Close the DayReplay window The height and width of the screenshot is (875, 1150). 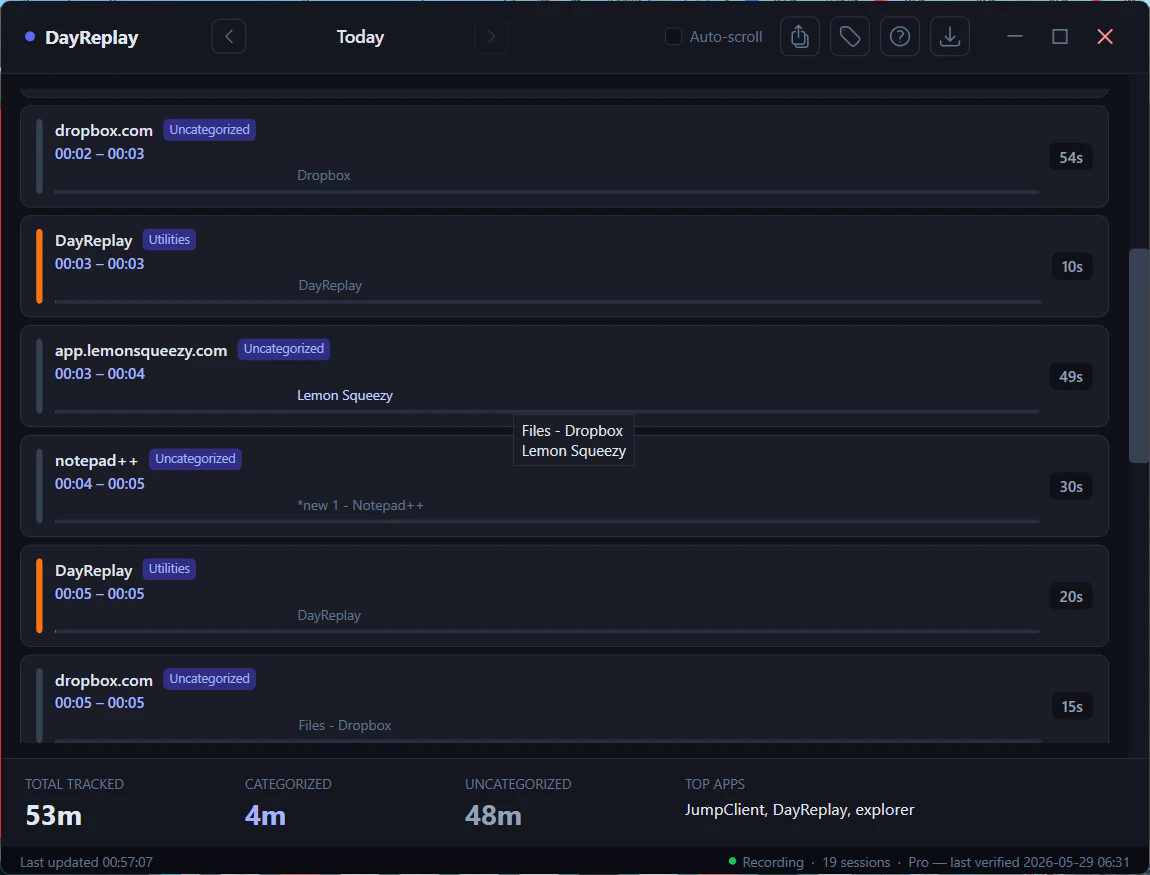pos(1105,37)
